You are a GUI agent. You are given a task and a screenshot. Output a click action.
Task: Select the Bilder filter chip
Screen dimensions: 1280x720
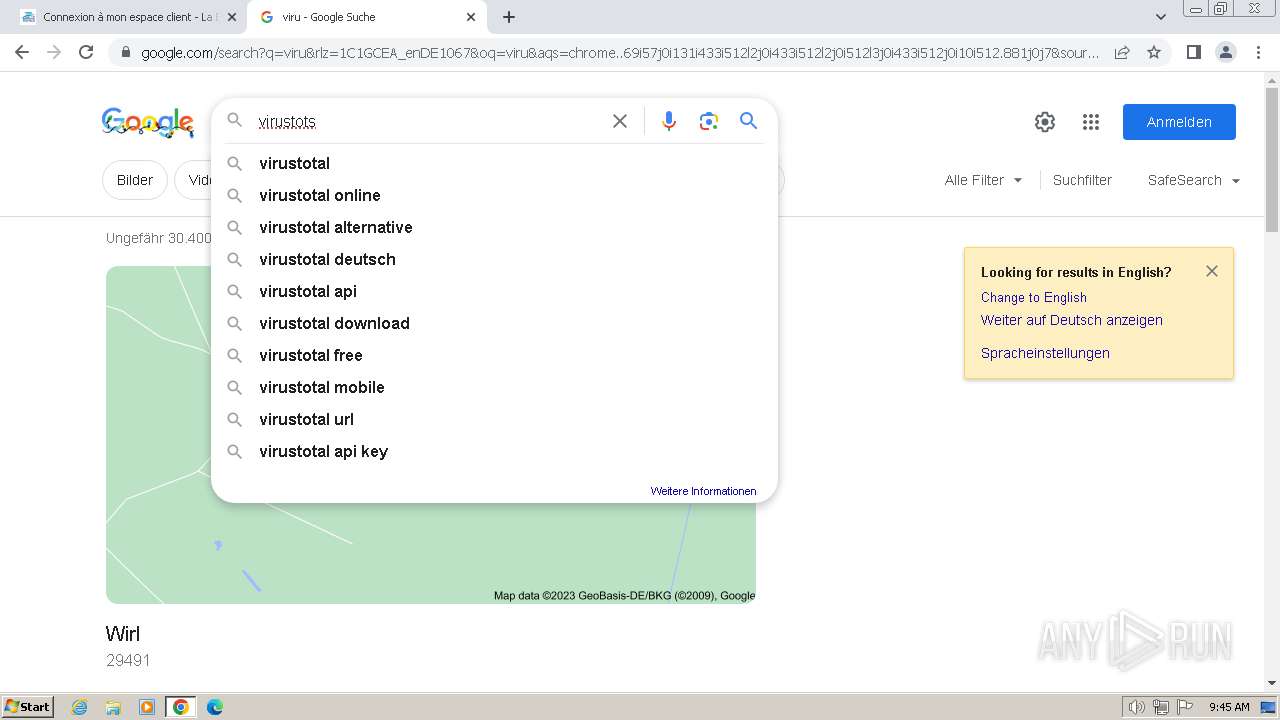[135, 180]
